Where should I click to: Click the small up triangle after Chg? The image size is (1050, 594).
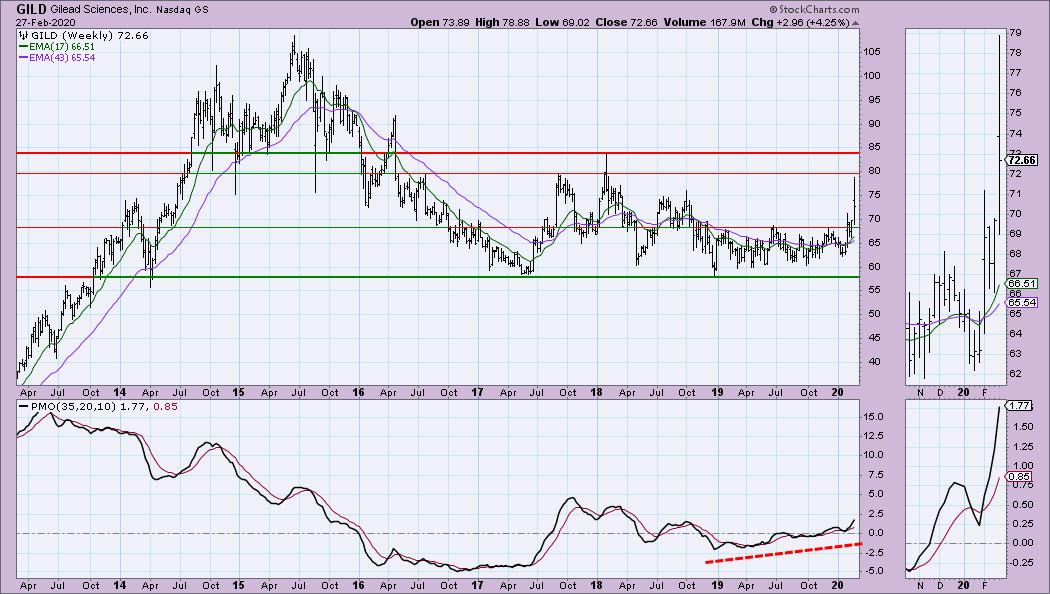(855, 23)
